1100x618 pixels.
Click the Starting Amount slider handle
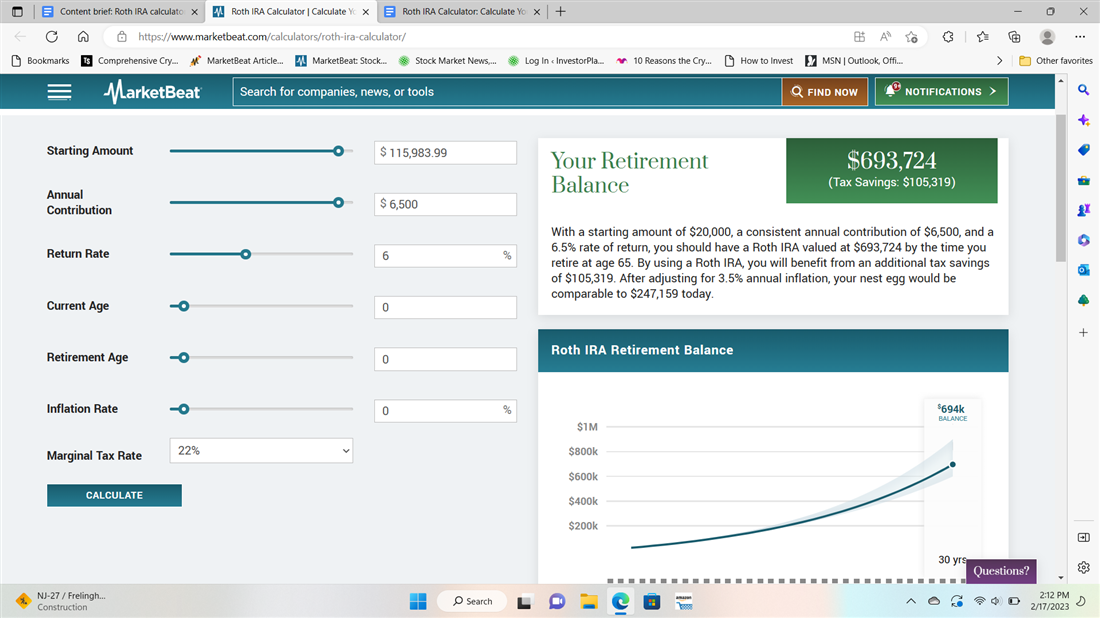pyautogui.click(x=338, y=151)
